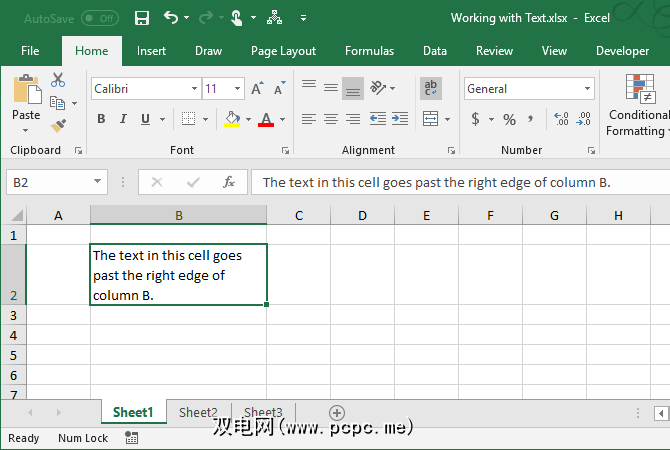Viewport: 670px width, 450px height.
Task: Toggle Italic formatting
Action: [124, 119]
